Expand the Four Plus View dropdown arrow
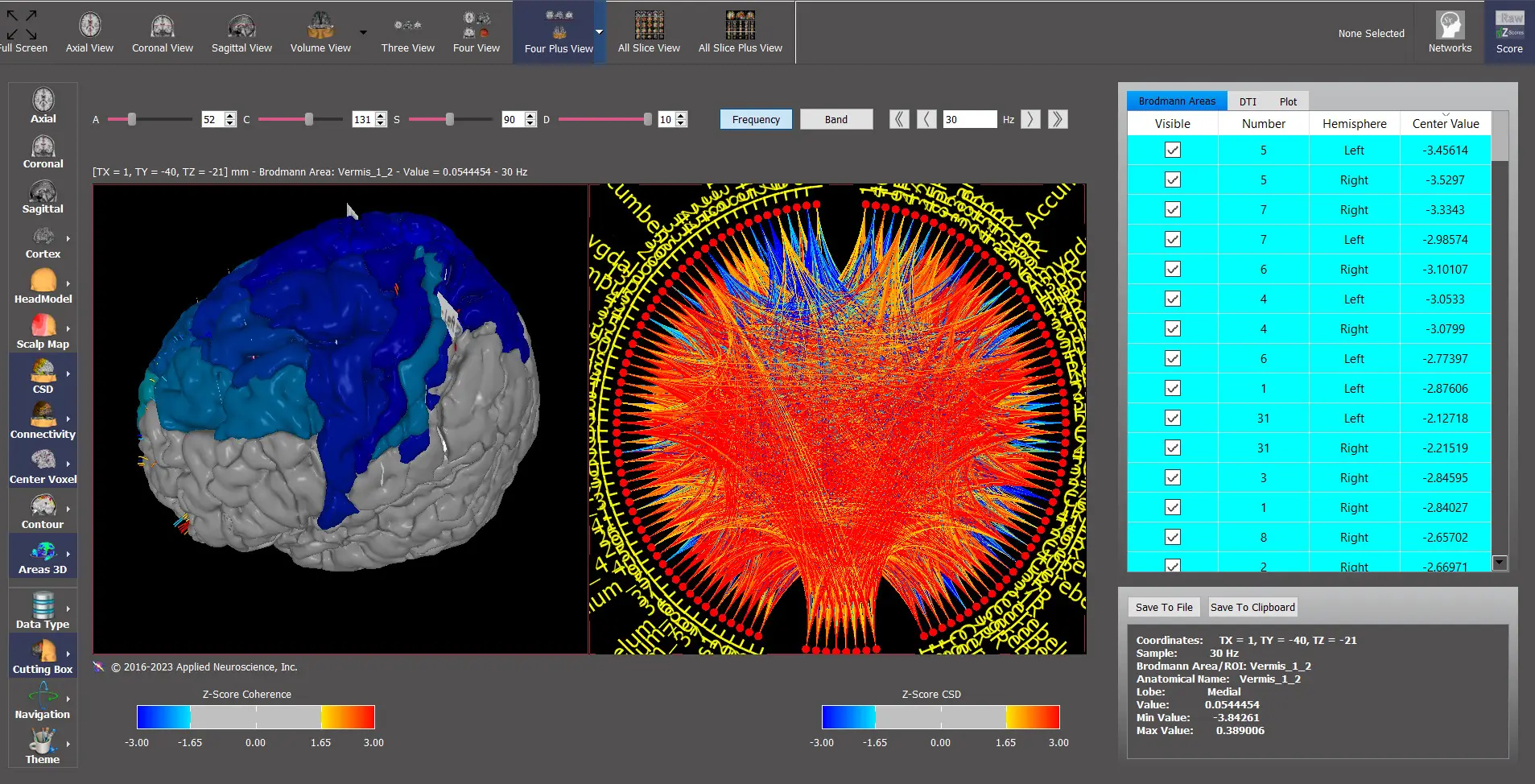Screen dimensions: 1535x784 [x=599, y=32]
